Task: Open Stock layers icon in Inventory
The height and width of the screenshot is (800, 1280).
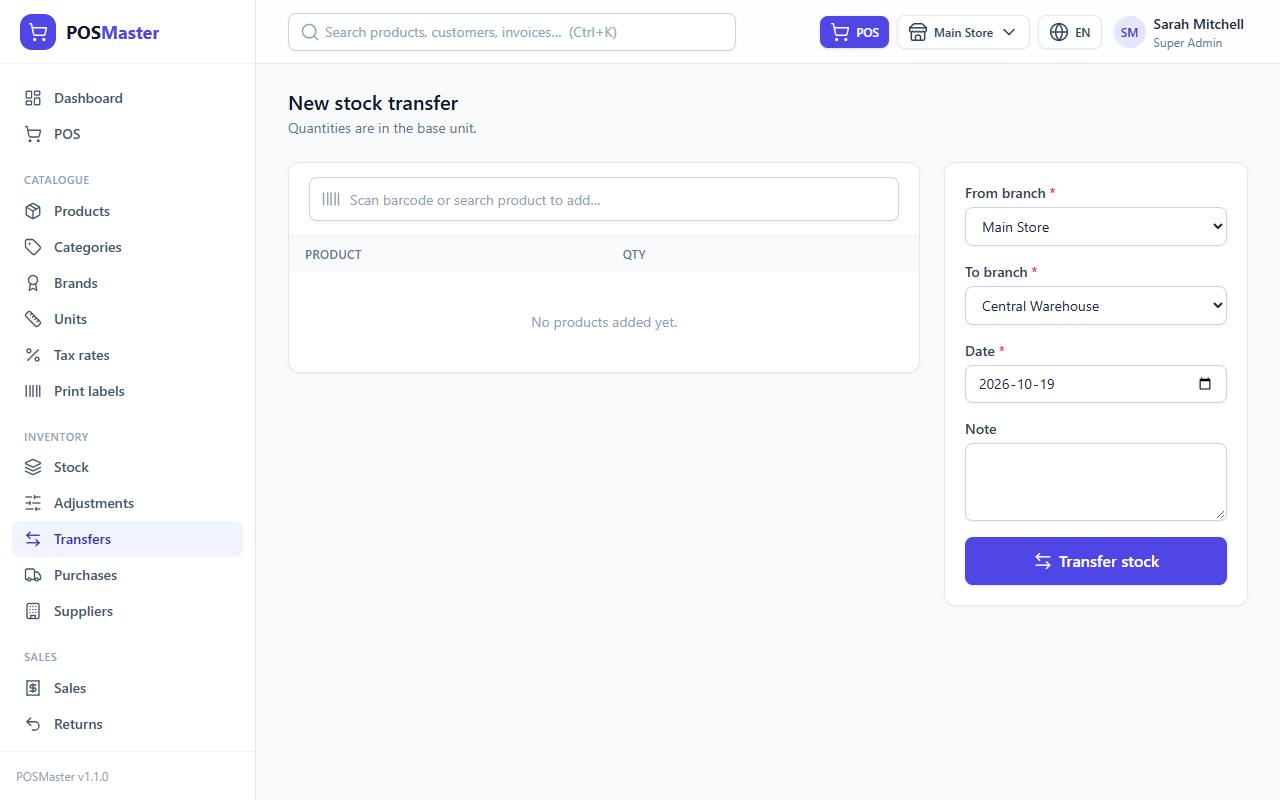Action: 33,467
